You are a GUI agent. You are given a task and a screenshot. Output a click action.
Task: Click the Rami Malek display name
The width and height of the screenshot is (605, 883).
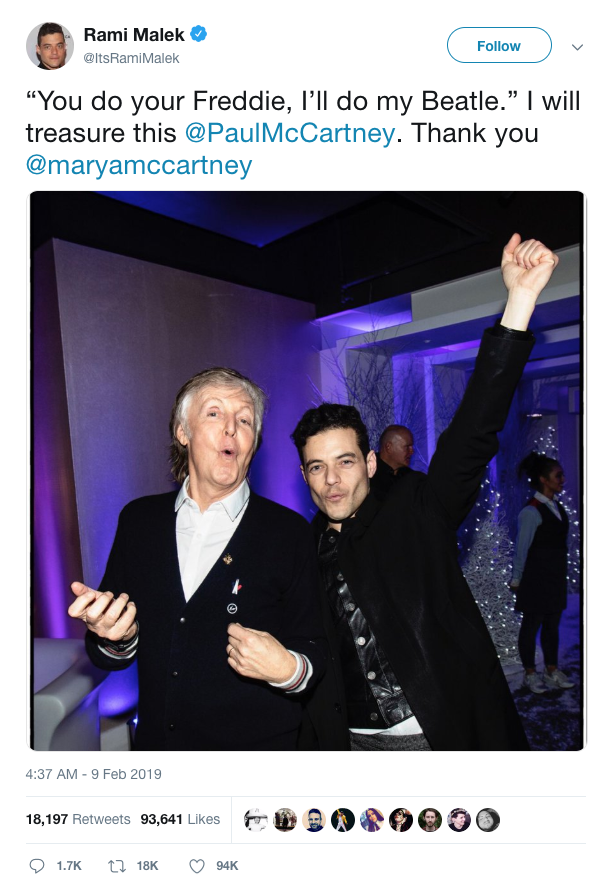pos(134,34)
